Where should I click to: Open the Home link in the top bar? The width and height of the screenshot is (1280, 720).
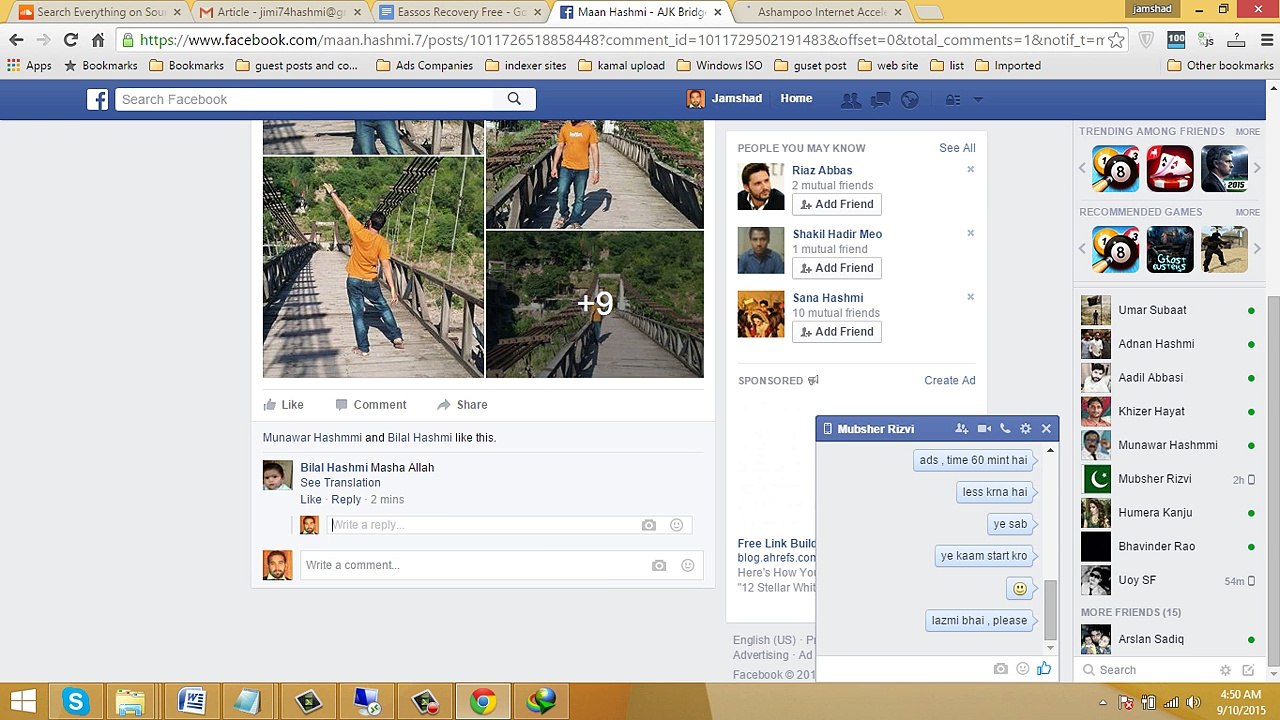[796, 99]
